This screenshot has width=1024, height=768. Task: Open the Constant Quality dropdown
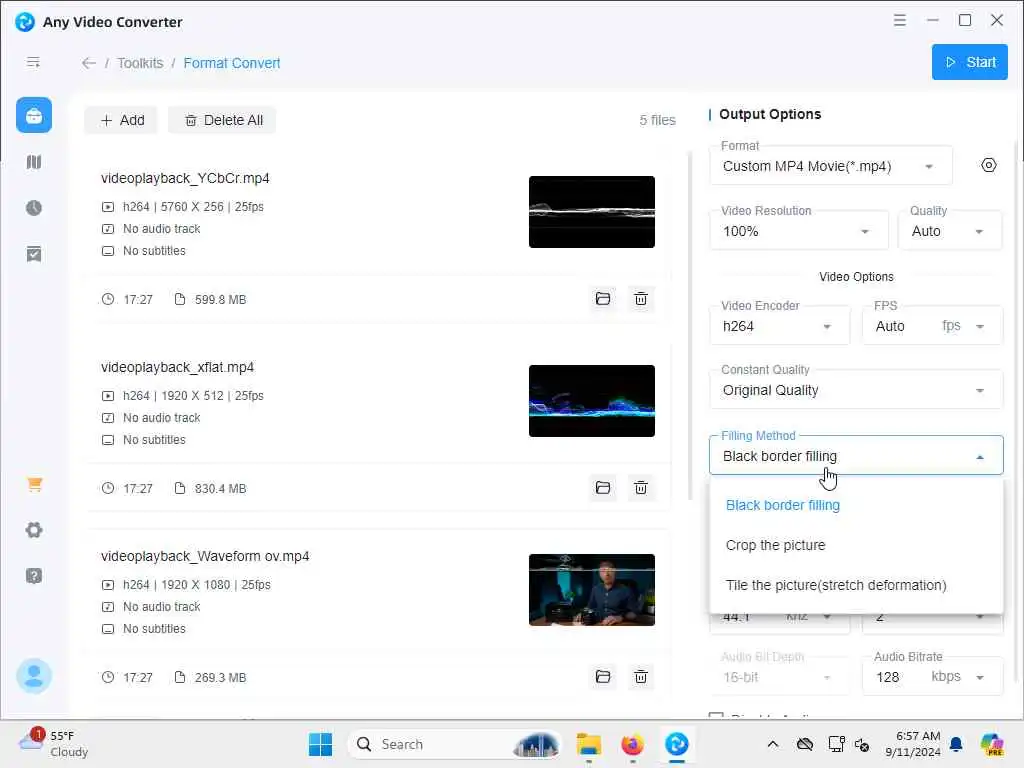(856, 390)
